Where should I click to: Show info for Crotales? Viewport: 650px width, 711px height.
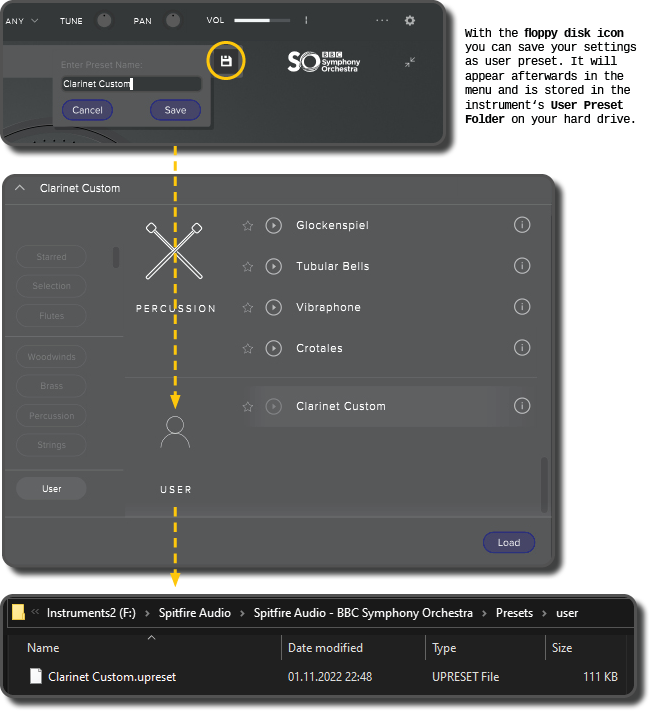522,348
